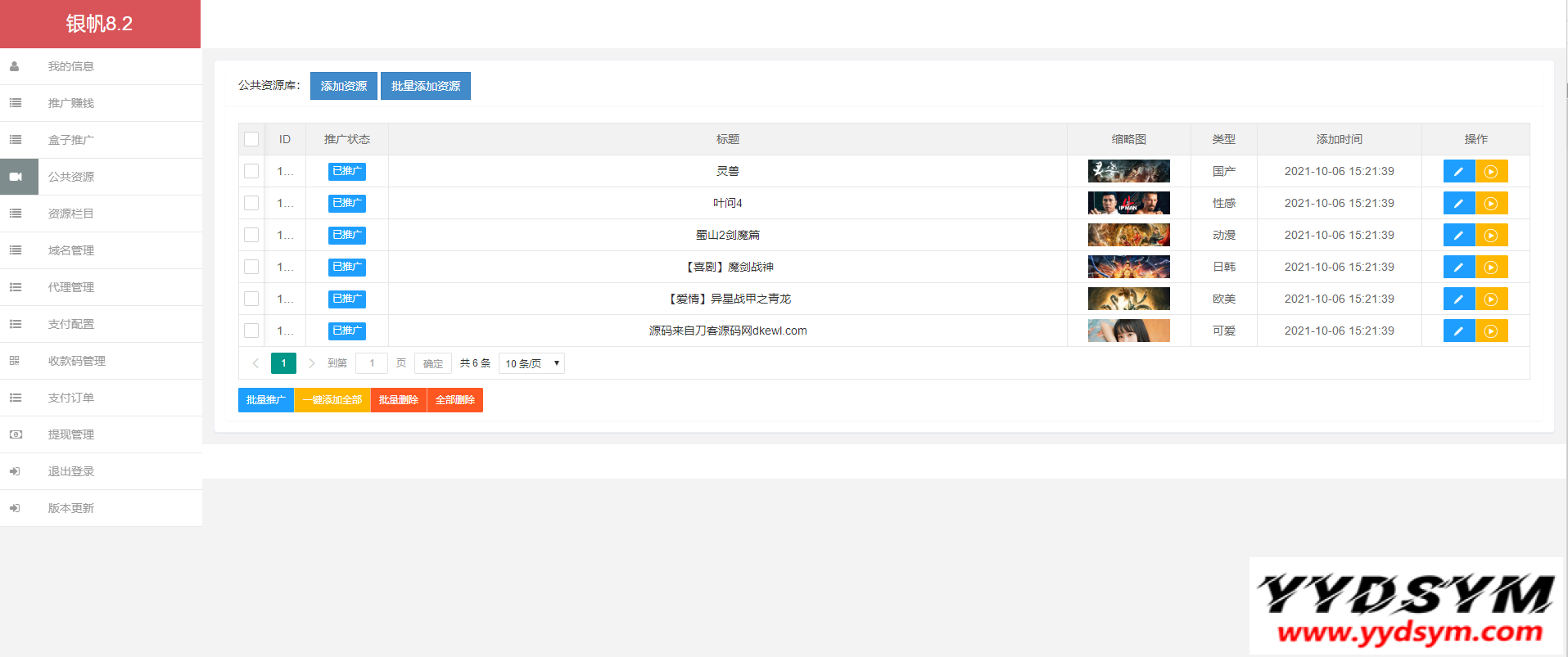Click the list icon beside 资源栏目
The image size is (1568, 657).
pos(15,214)
